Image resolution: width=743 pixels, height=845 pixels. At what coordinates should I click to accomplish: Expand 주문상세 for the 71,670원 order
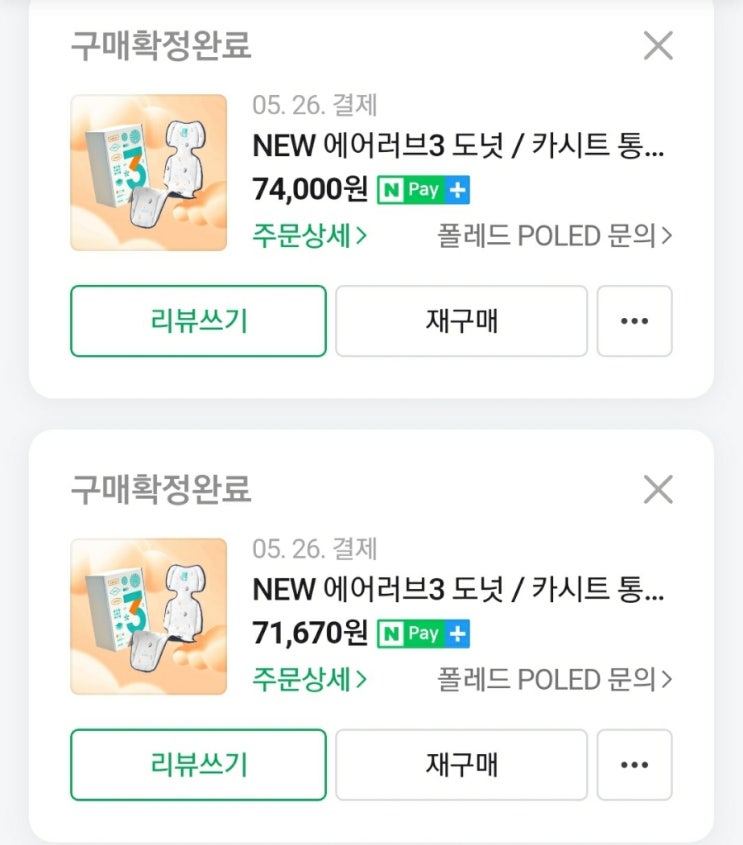click(310, 680)
